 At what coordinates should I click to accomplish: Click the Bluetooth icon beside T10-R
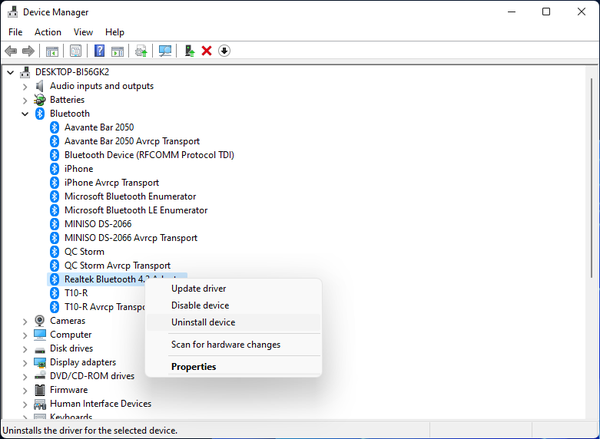point(54,293)
